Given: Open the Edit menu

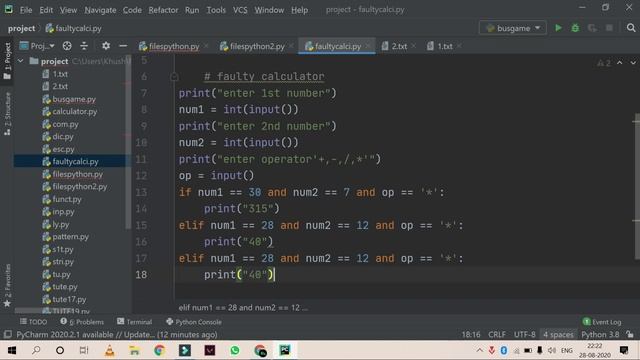Looking at the screenshot, I should pos(46,10).
